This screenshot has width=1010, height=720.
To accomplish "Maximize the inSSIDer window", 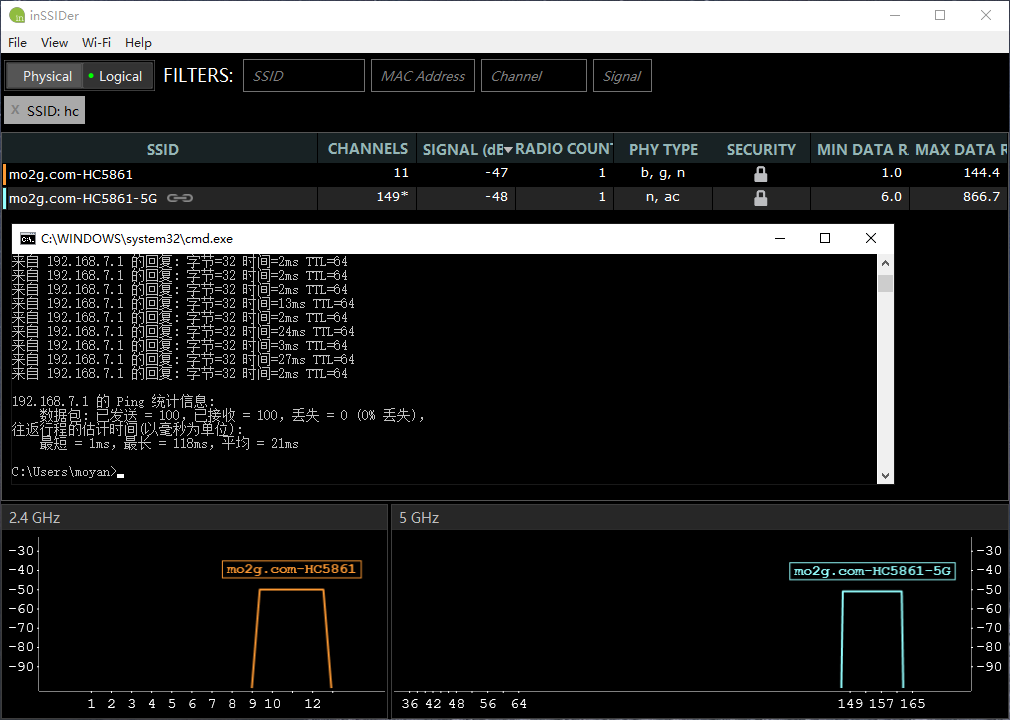I will click(940, 15).
